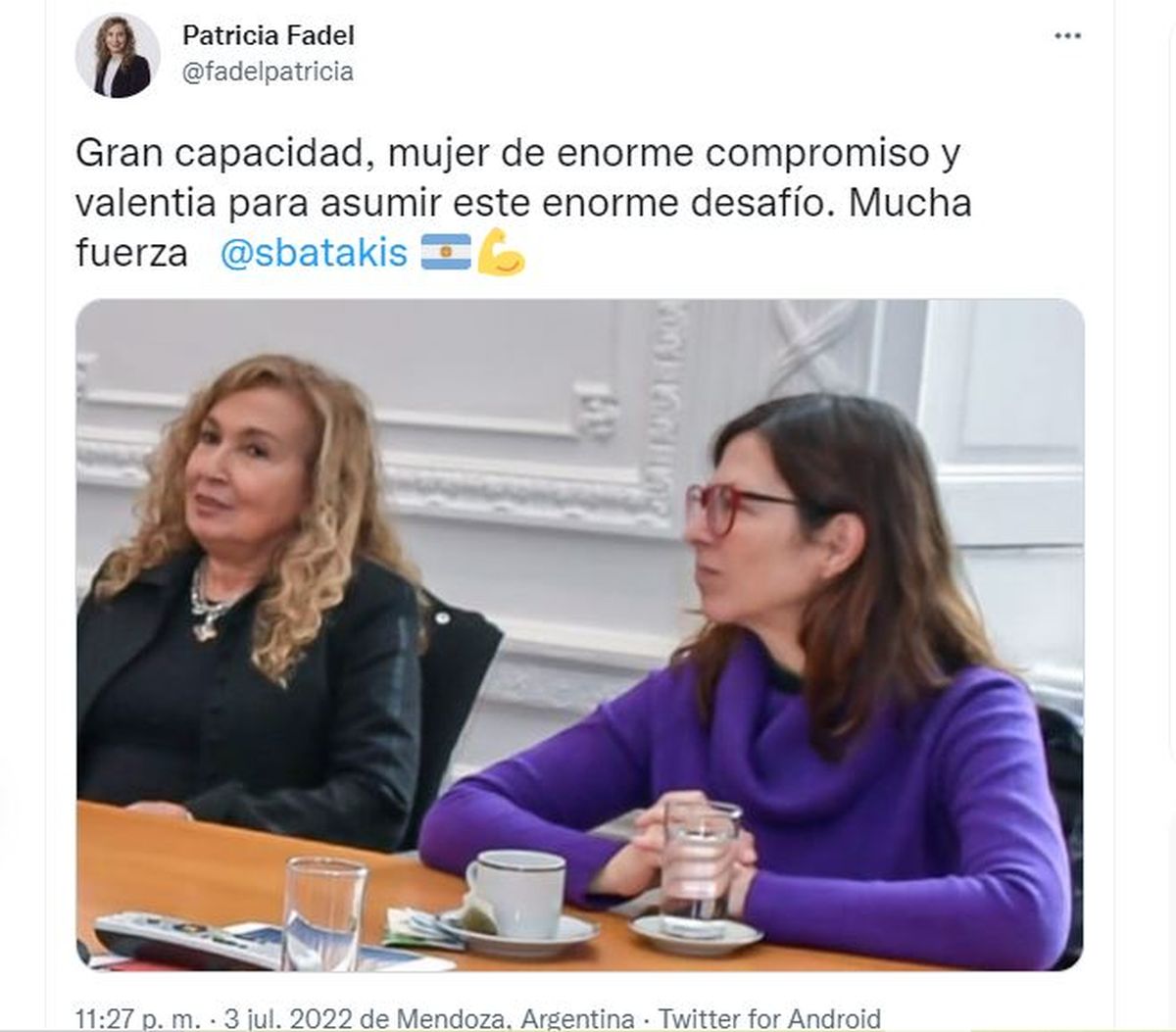The height and width of the screenshot is (1032, 1176).
Task: Follow the @sbatakis mention link
Action: 314,253
